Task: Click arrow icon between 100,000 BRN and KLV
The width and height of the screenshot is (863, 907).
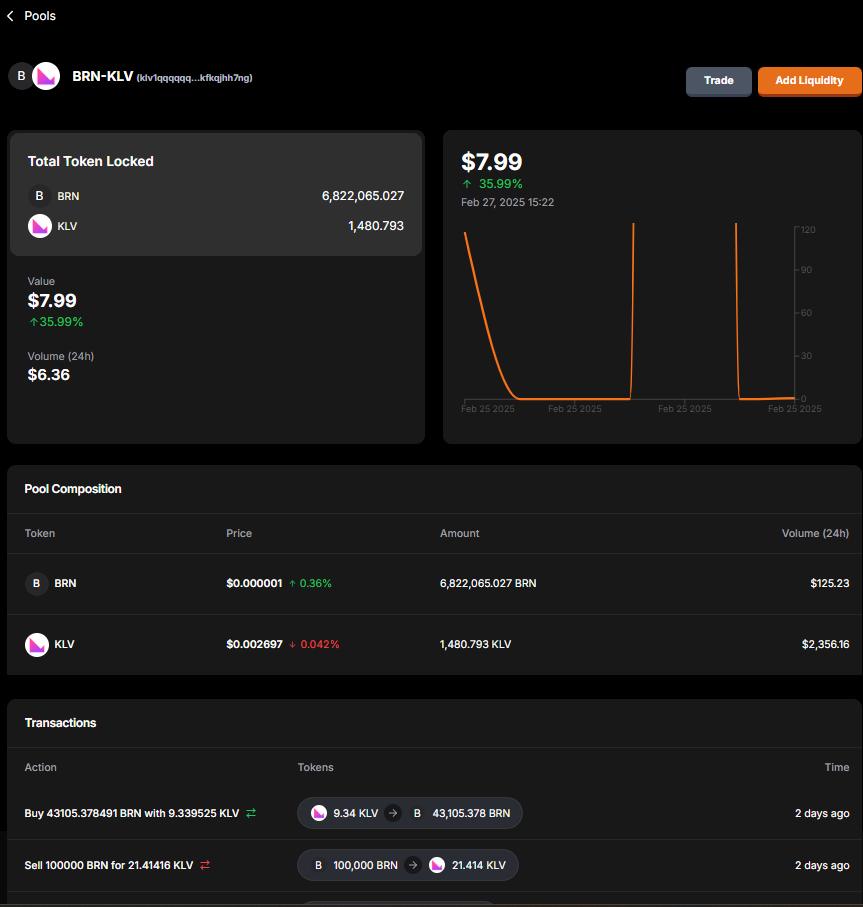Action: [412, 865]
